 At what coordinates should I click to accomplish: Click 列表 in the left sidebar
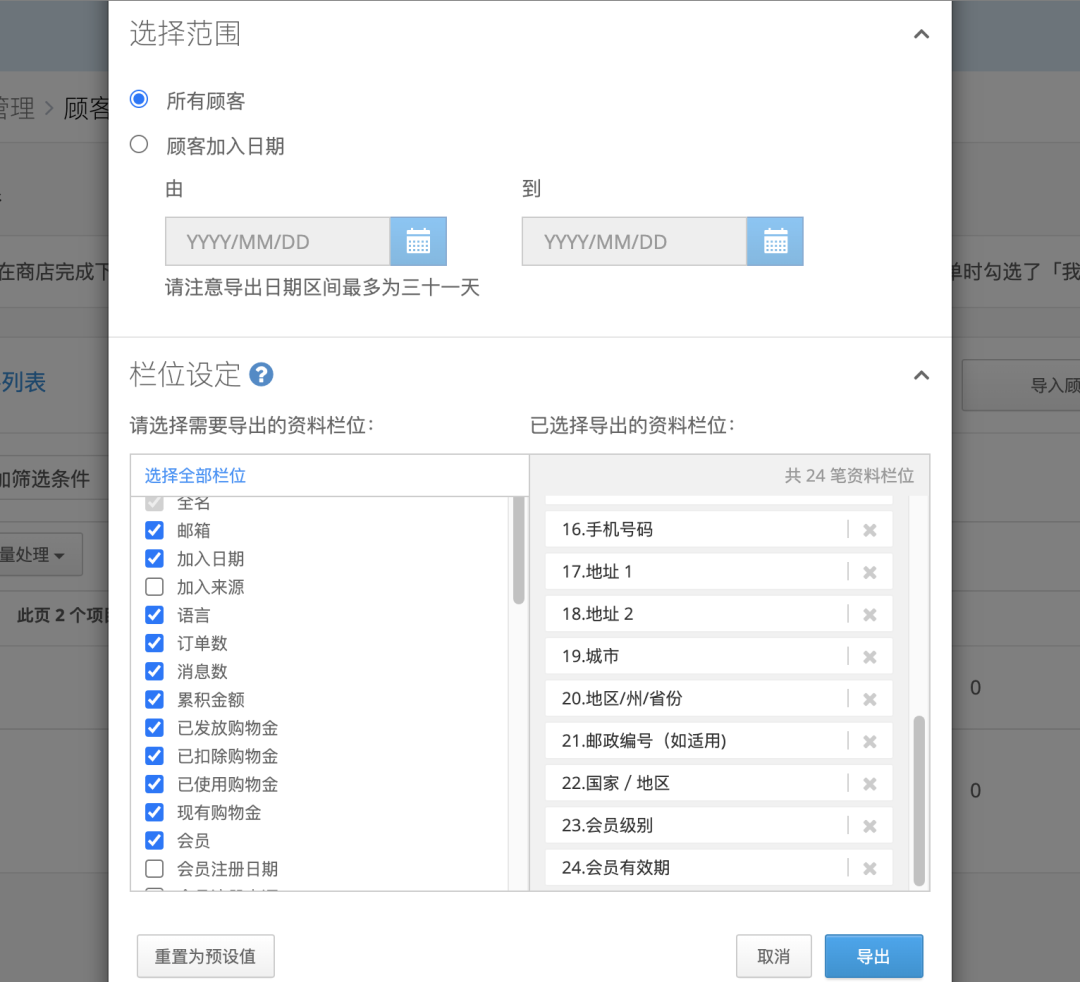pyautogui.click(x=22, y=381)
